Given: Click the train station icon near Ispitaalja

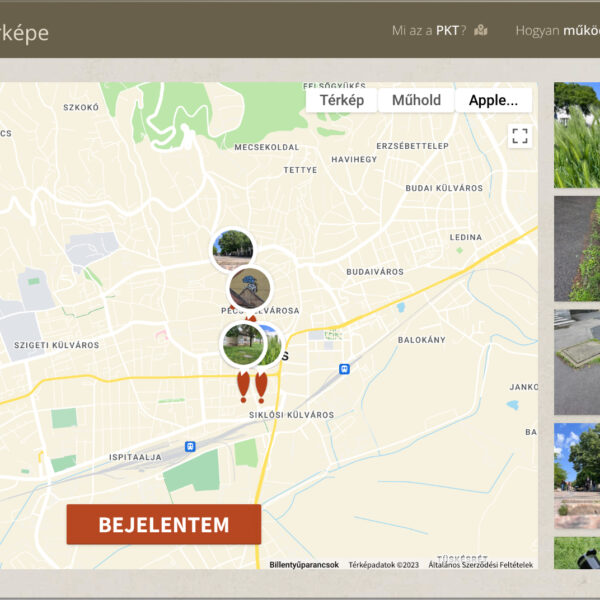Looking at the screenshot, I should tap(190, 446).
